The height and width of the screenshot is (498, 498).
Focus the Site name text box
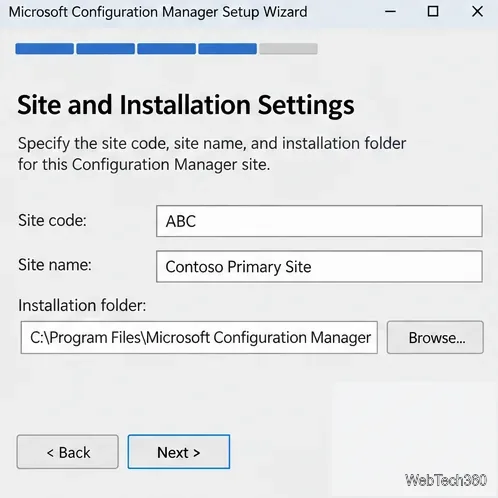click(x=319, y=267)
